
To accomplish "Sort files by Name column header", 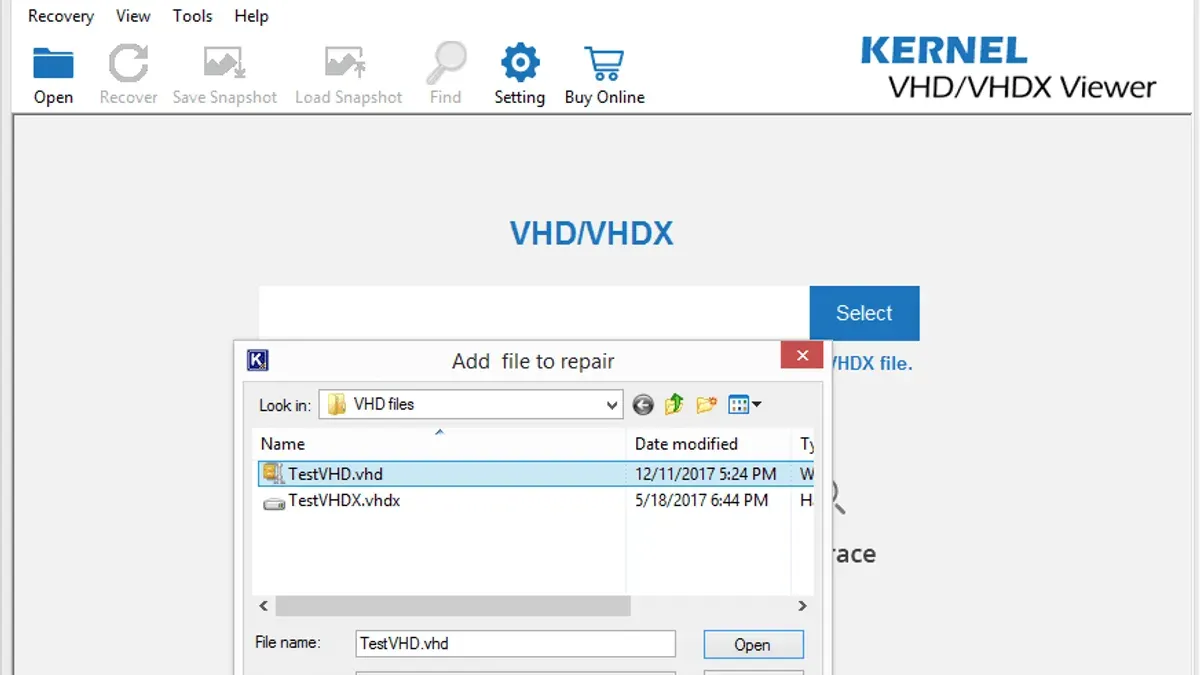I will click(439, 444).
